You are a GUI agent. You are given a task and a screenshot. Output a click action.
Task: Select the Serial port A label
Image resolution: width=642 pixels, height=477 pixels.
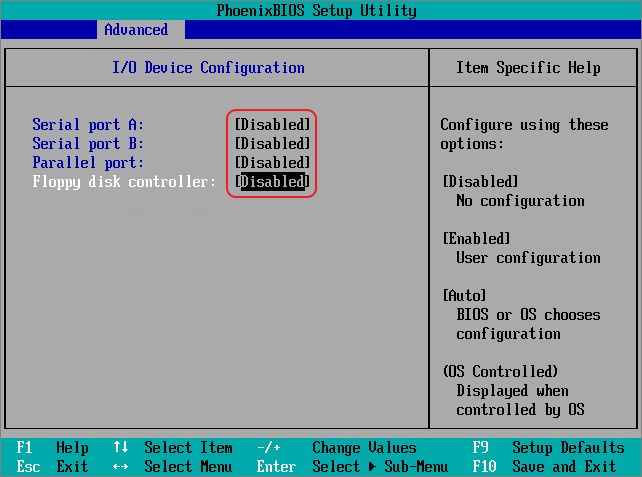pos(88,125)
